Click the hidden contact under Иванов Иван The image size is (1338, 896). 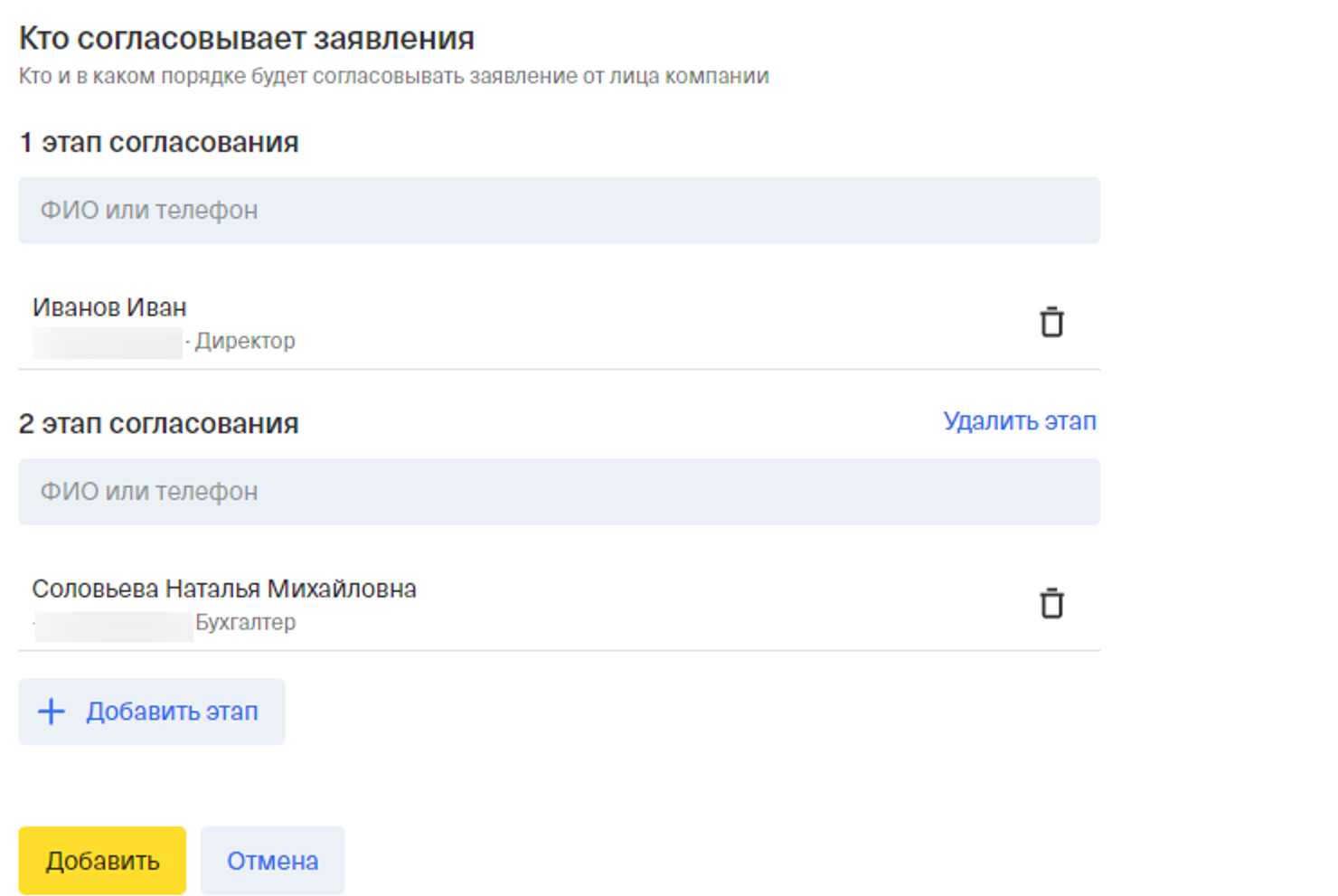(x=108, y=343)
